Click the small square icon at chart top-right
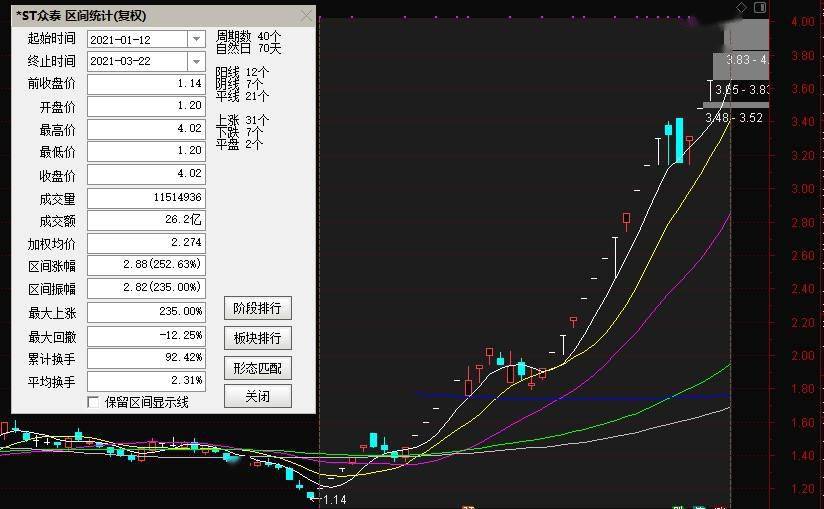Screen dimensions: 824x509 760,8
